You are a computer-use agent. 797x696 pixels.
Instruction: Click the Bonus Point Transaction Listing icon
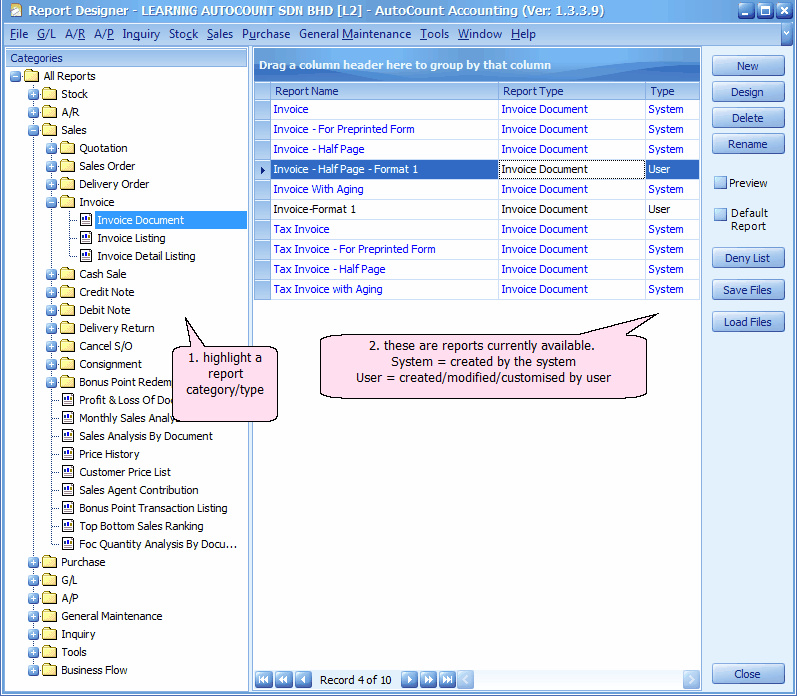(68, 508)
